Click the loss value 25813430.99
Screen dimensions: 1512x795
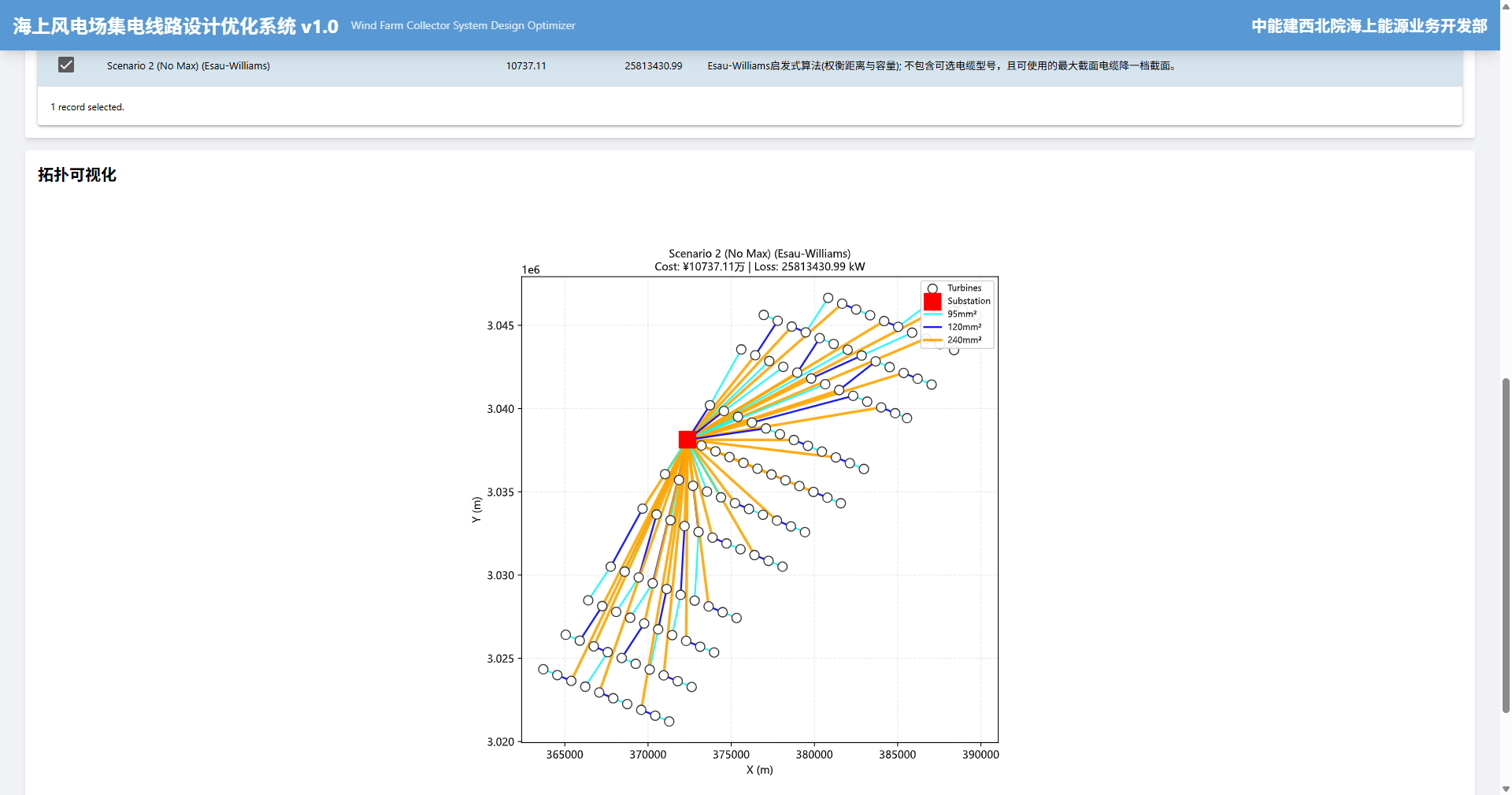pyautogui.click(x=653, y=66)
